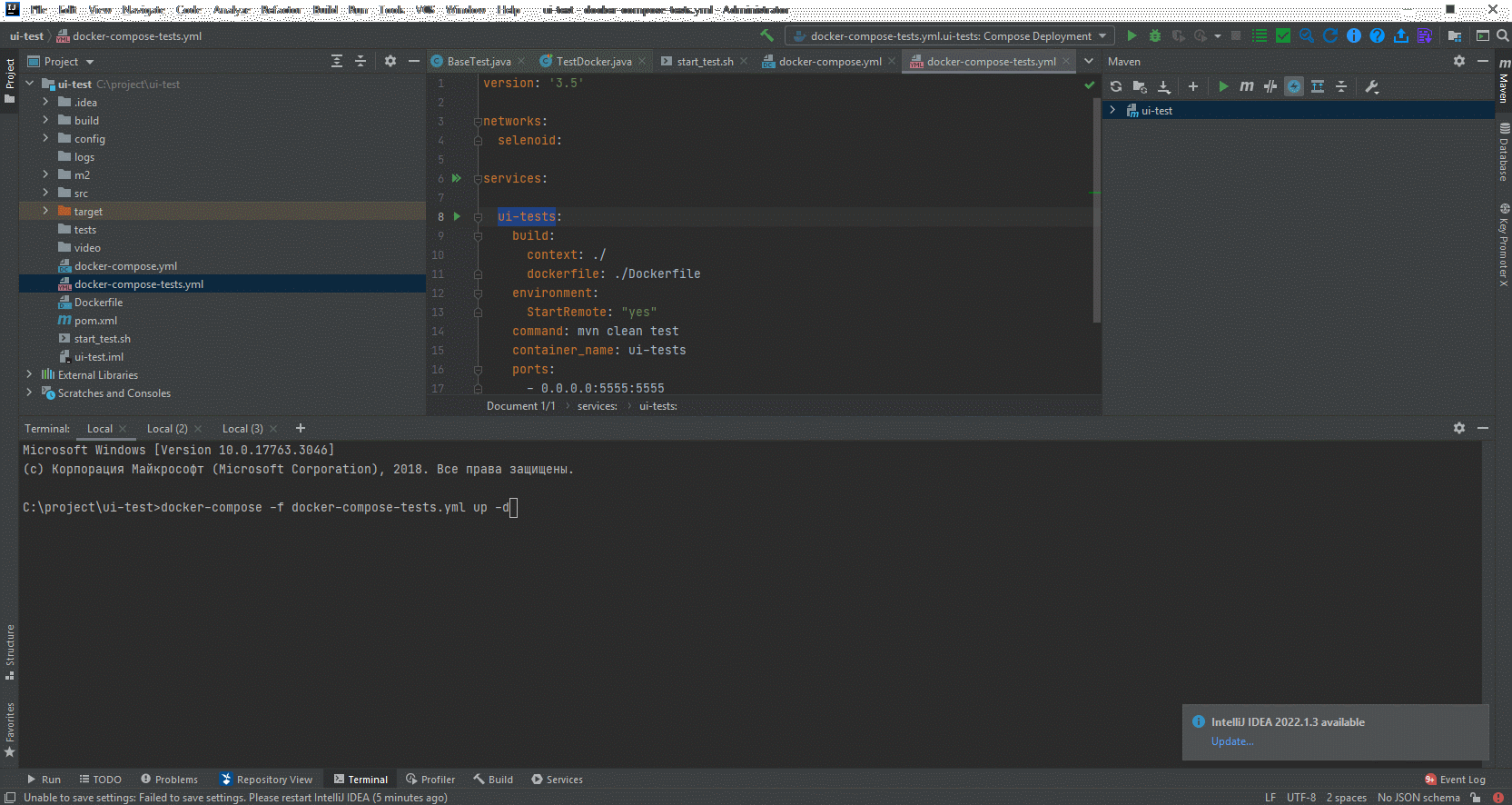Start debugging with the green bug icon
1512x805 pixels.
pyautogui.click(x=1155, y=35)
